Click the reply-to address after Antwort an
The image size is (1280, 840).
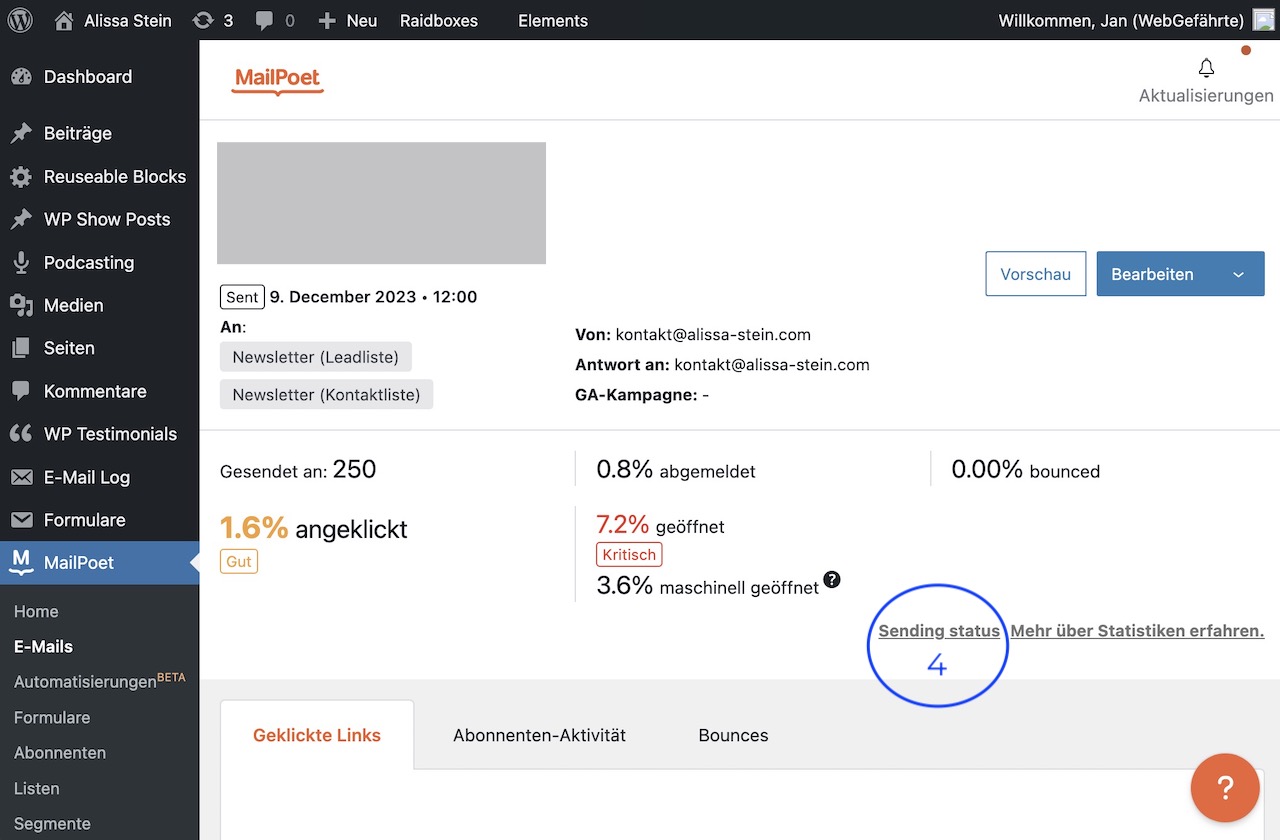point(772,365)
